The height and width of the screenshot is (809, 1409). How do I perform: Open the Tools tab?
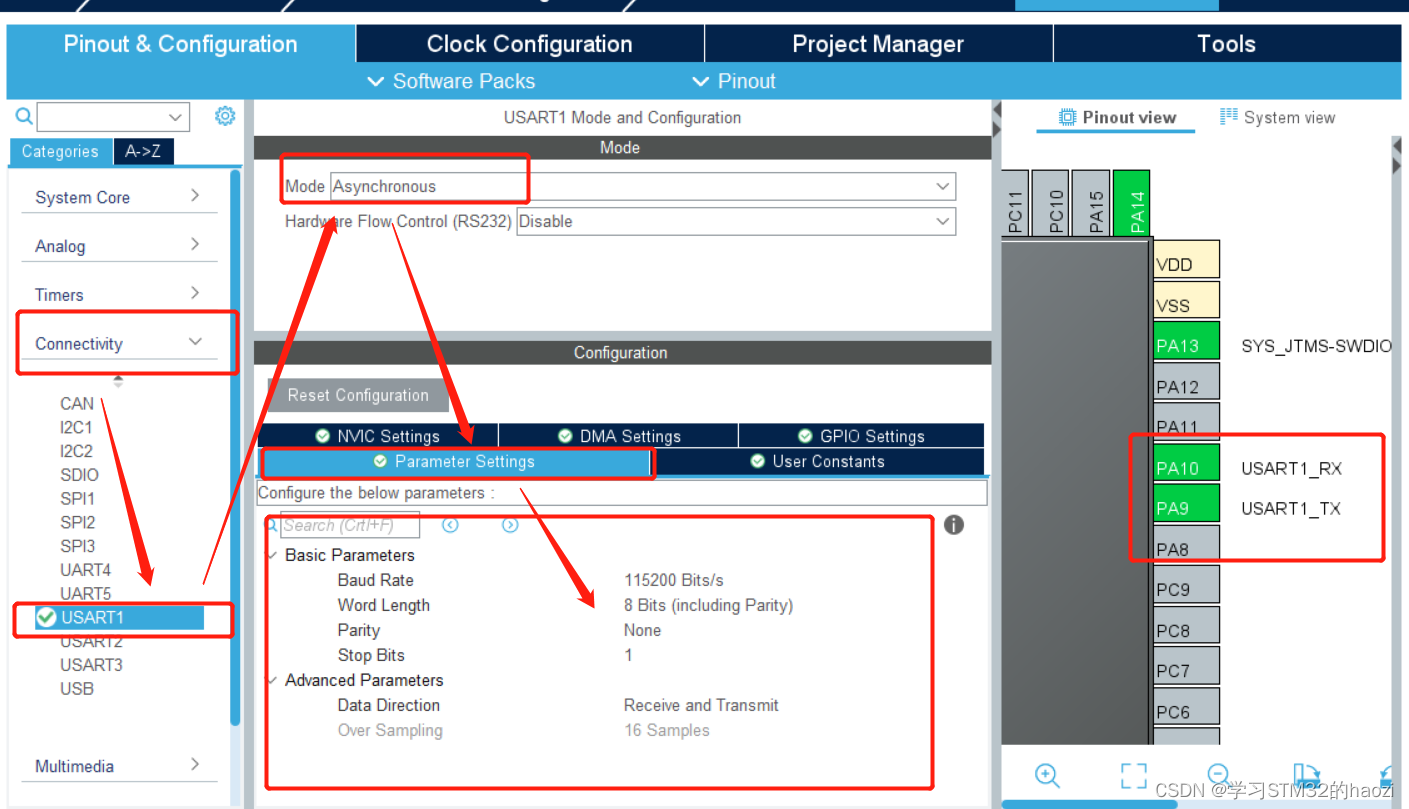click(x=1227, y=44)
